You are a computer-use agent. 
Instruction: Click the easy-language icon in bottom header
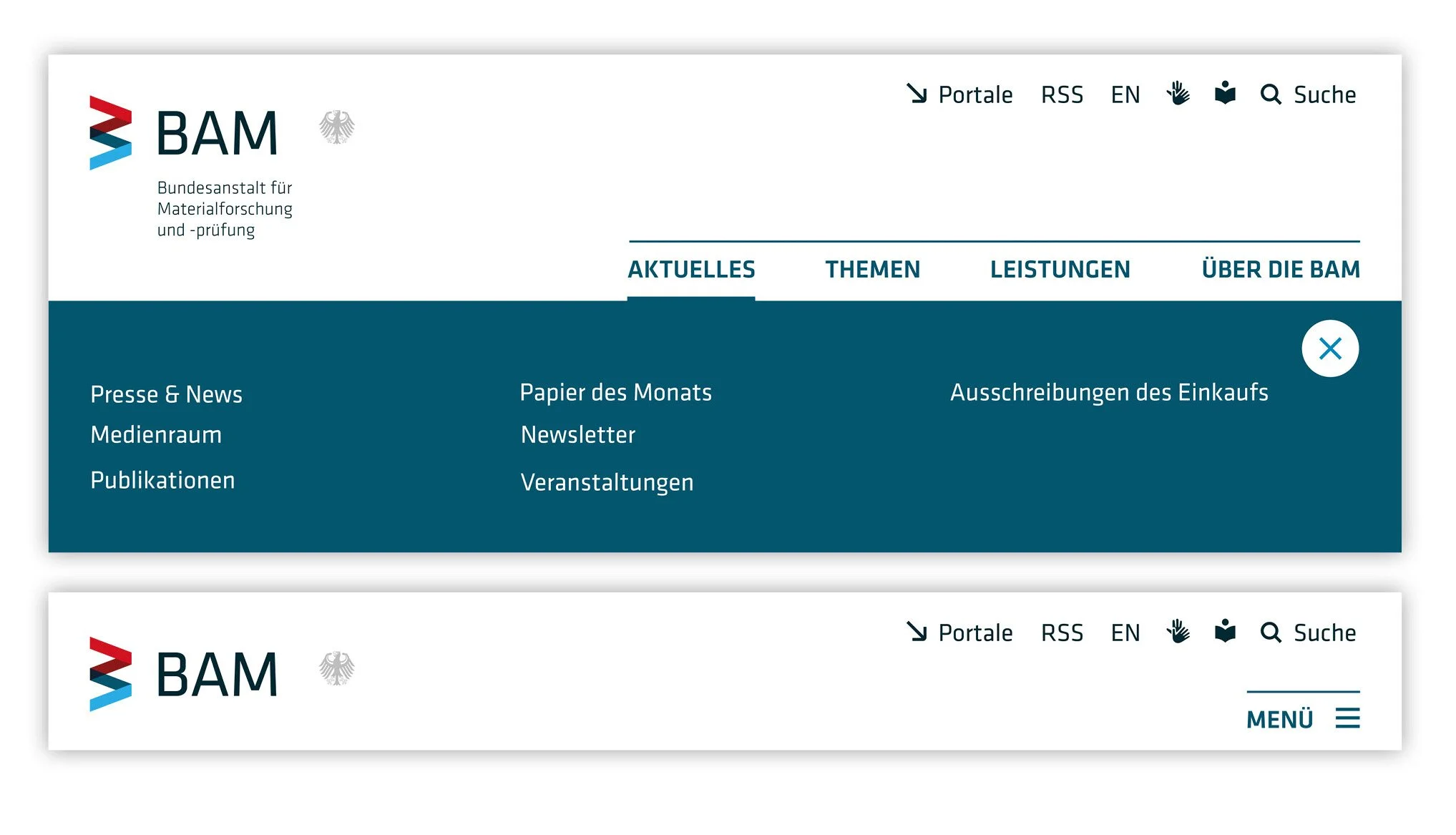[1225, 632]
